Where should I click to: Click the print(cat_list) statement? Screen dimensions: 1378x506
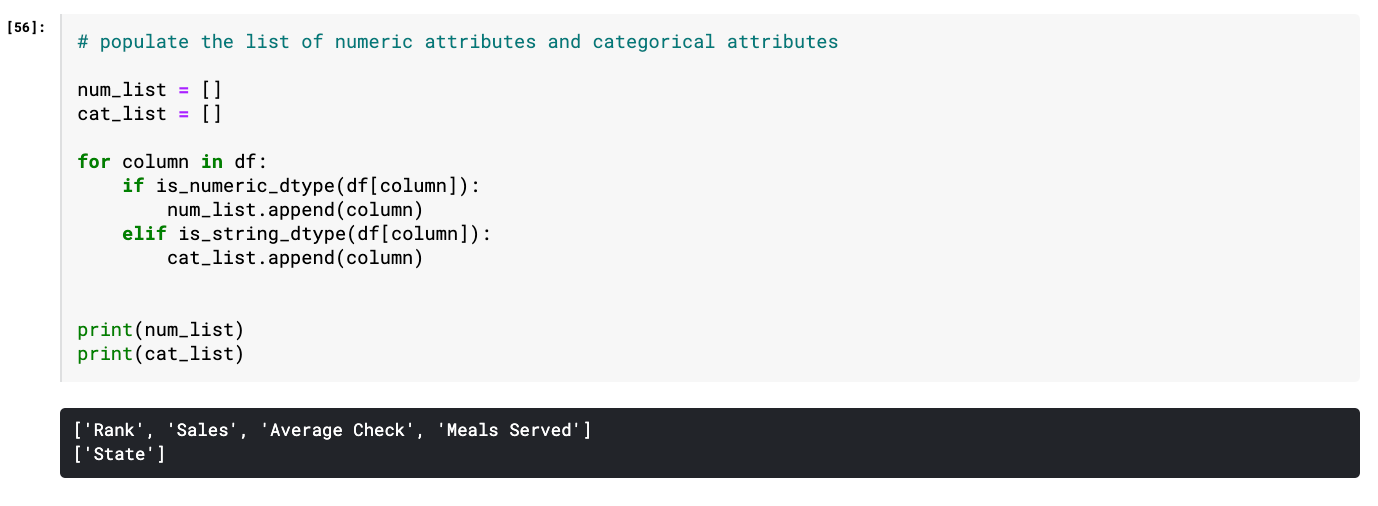click(160, 354)
